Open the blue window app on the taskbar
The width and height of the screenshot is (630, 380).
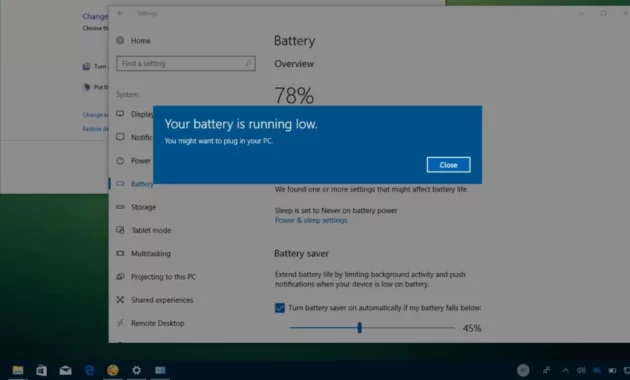[160, 370]
